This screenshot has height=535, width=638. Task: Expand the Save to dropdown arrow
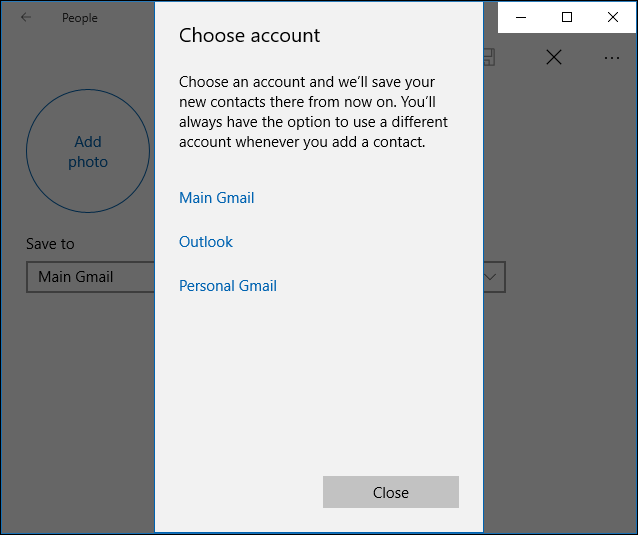(x=492, y=277)
